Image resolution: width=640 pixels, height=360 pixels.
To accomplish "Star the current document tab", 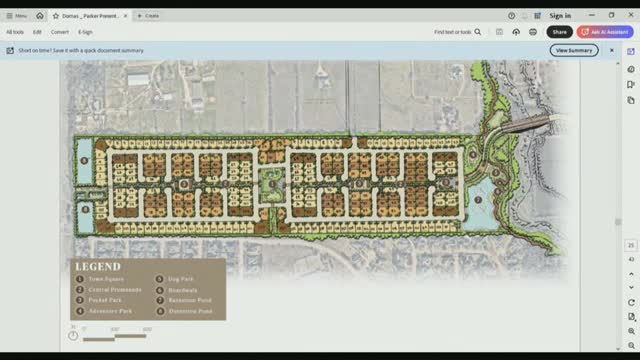I will [x=56, y=16].
